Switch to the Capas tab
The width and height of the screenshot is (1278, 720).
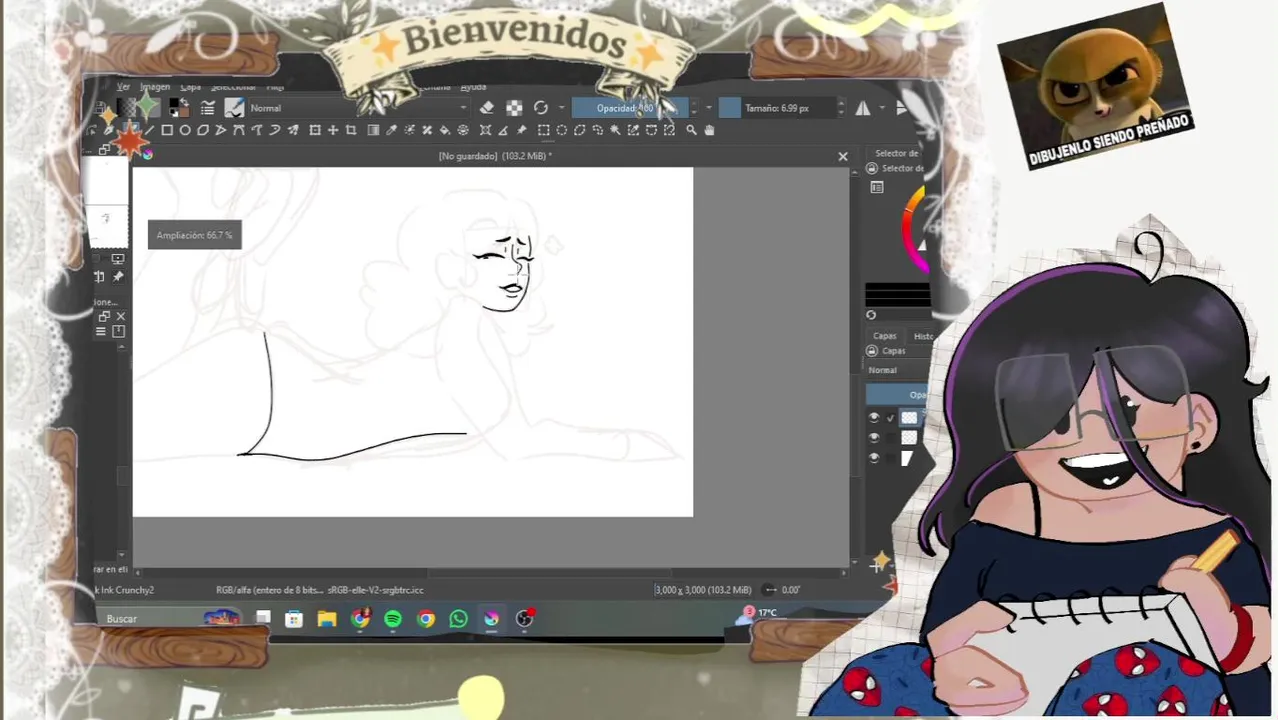tap(885, 336)
